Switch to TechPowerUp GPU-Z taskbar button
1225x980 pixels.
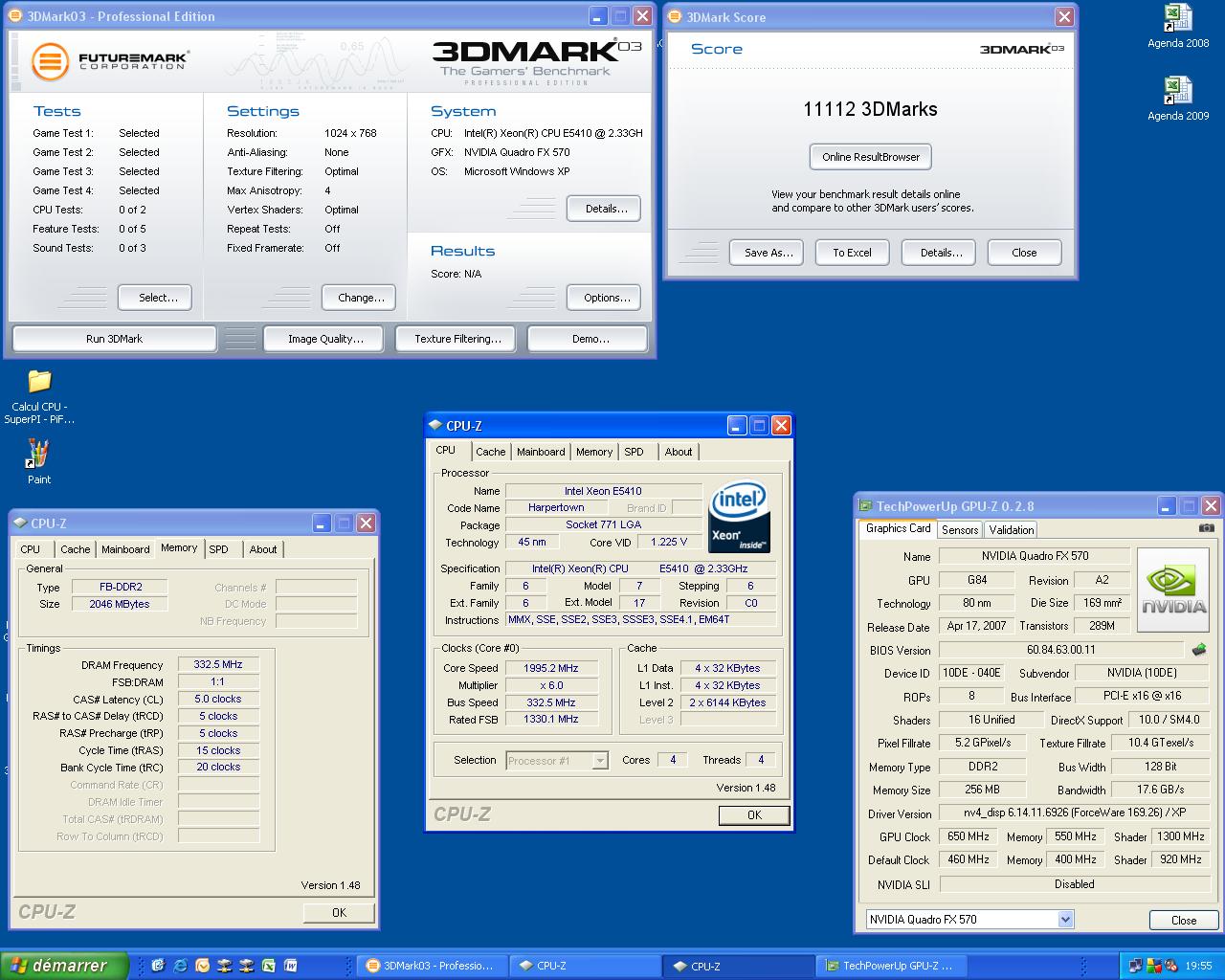coord(893,966)
